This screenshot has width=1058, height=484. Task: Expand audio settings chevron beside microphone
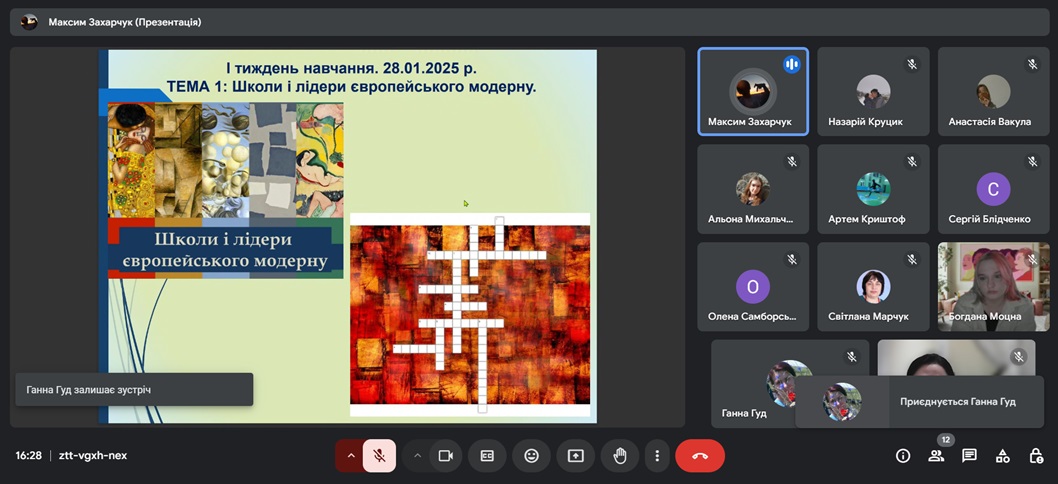350,456
